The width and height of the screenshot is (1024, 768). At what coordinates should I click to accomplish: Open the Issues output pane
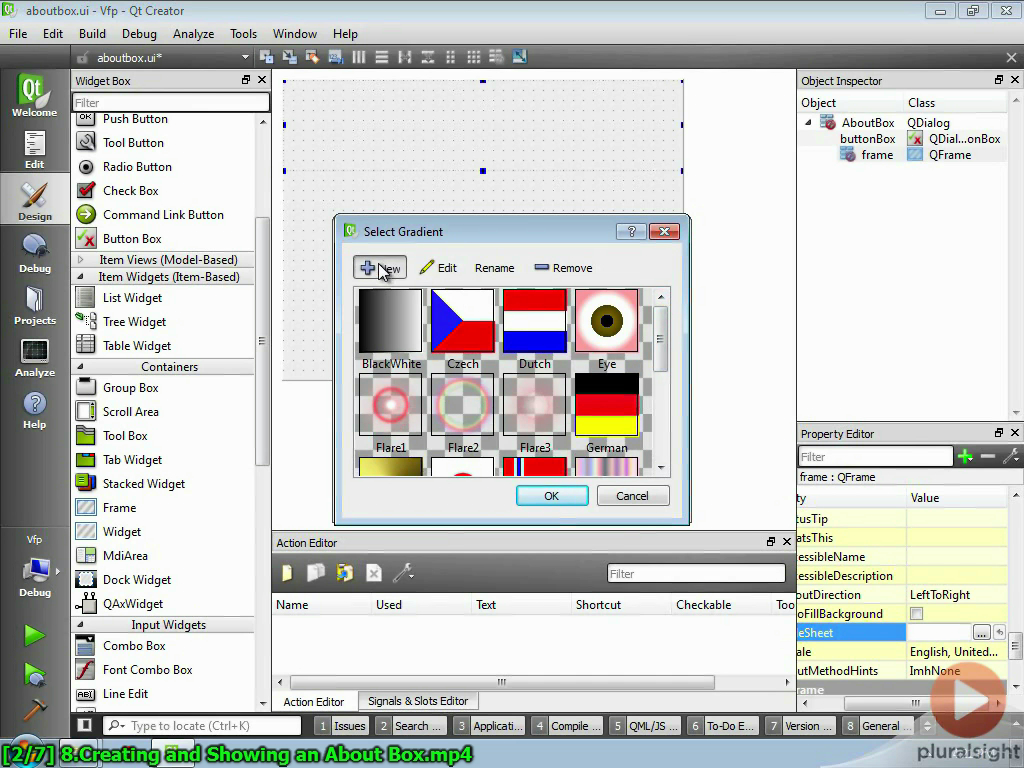[342, 726]
